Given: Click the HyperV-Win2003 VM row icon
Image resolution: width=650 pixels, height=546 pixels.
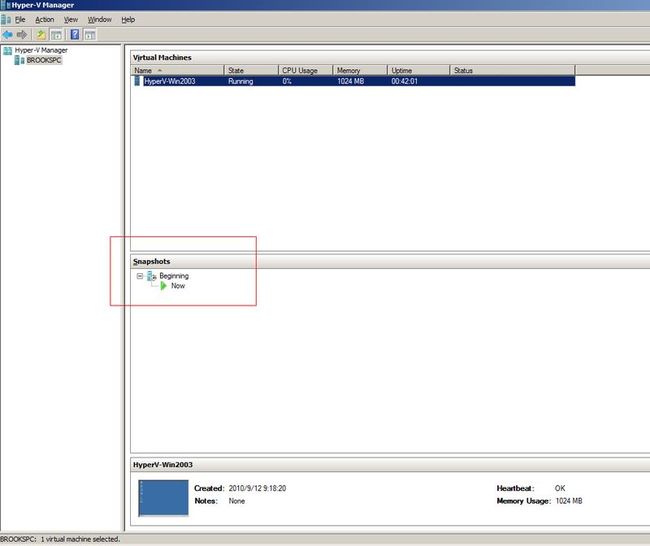Looking at the screenshot, I should 137,81.
